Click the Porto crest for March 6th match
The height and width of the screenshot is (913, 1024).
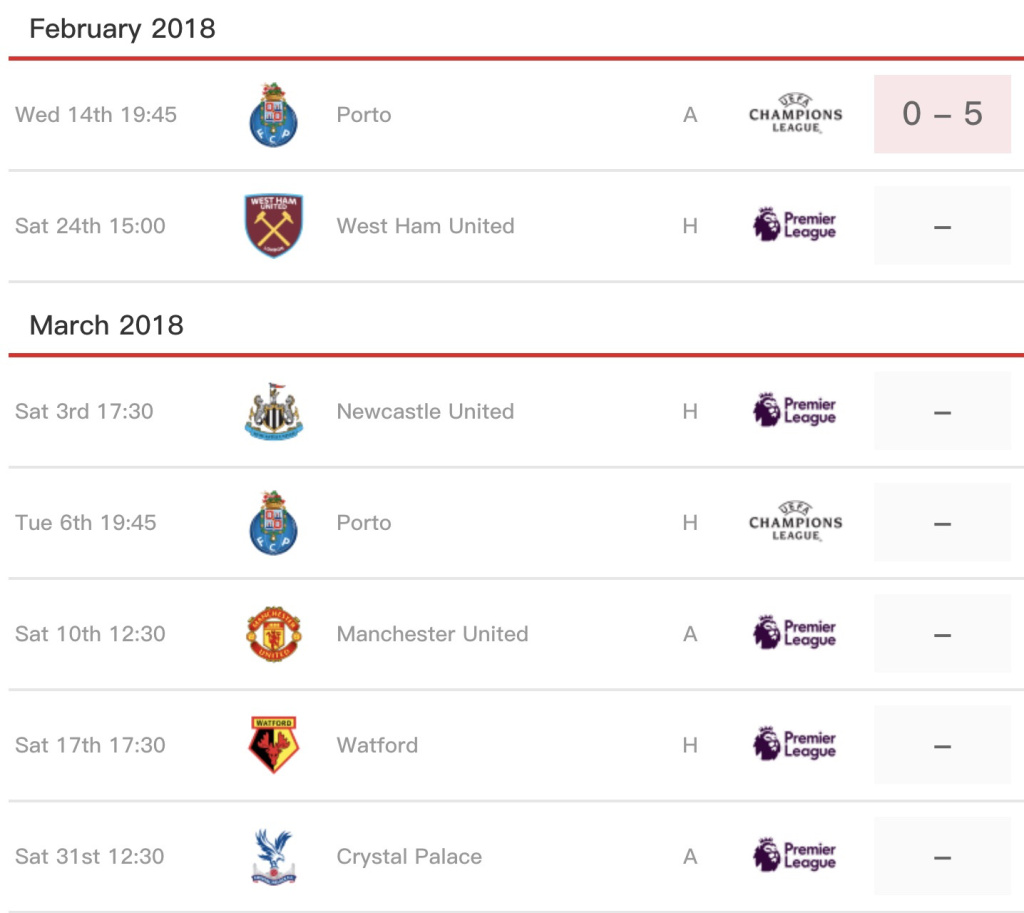tap(273, 523)
